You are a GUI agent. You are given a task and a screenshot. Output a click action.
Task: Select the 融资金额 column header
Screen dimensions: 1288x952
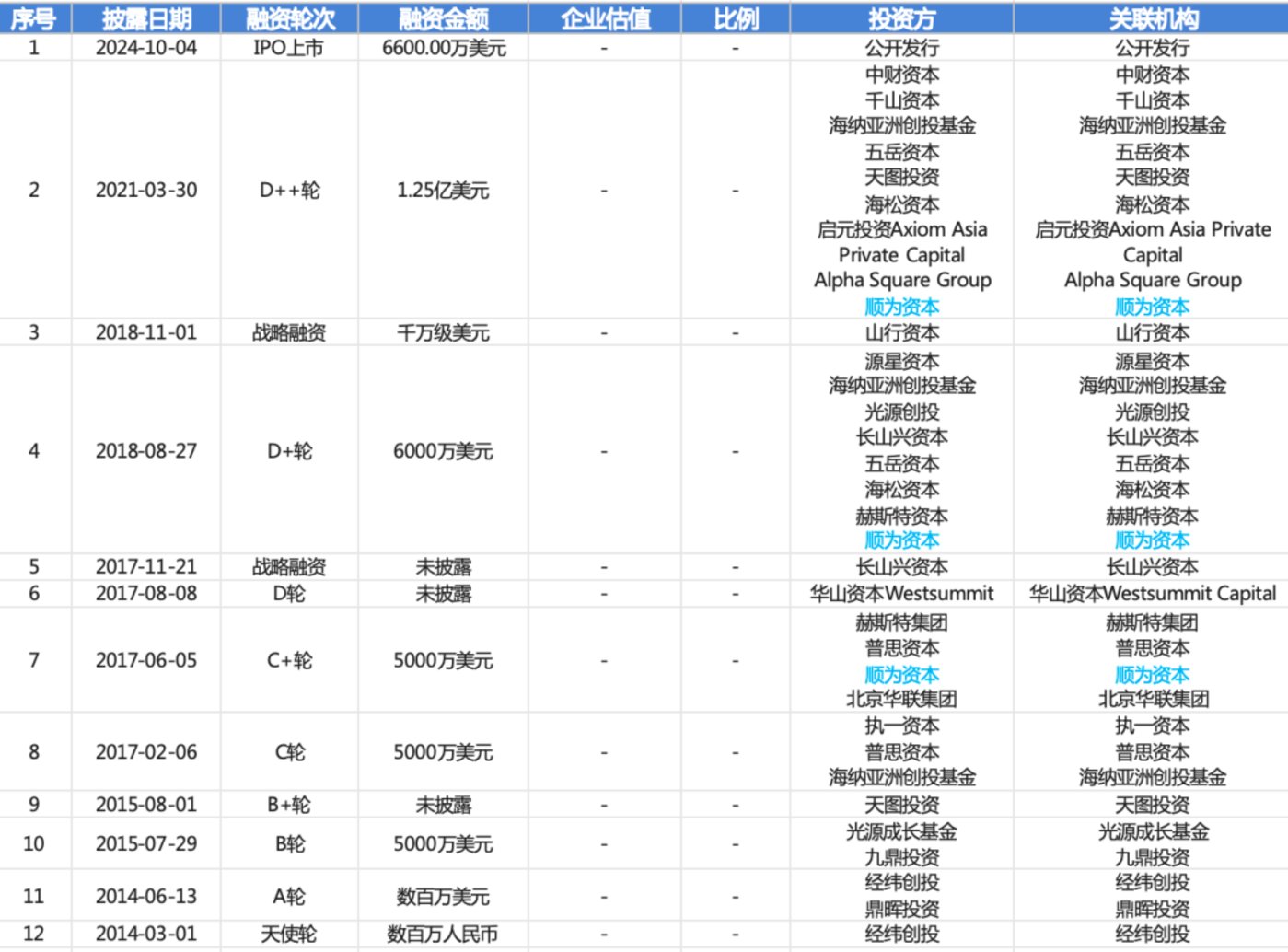(443, 18)
